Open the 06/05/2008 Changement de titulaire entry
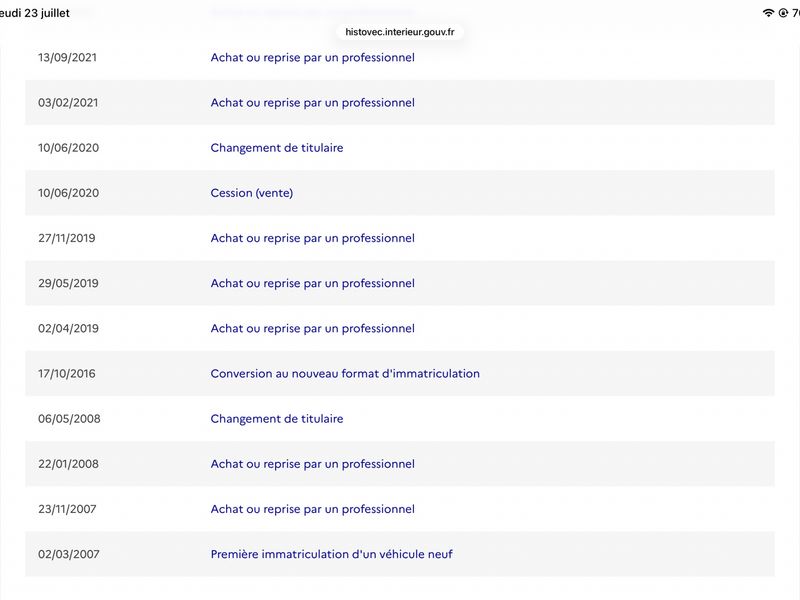This screenshot has height=600, width=800. click(x=277, y=419)
